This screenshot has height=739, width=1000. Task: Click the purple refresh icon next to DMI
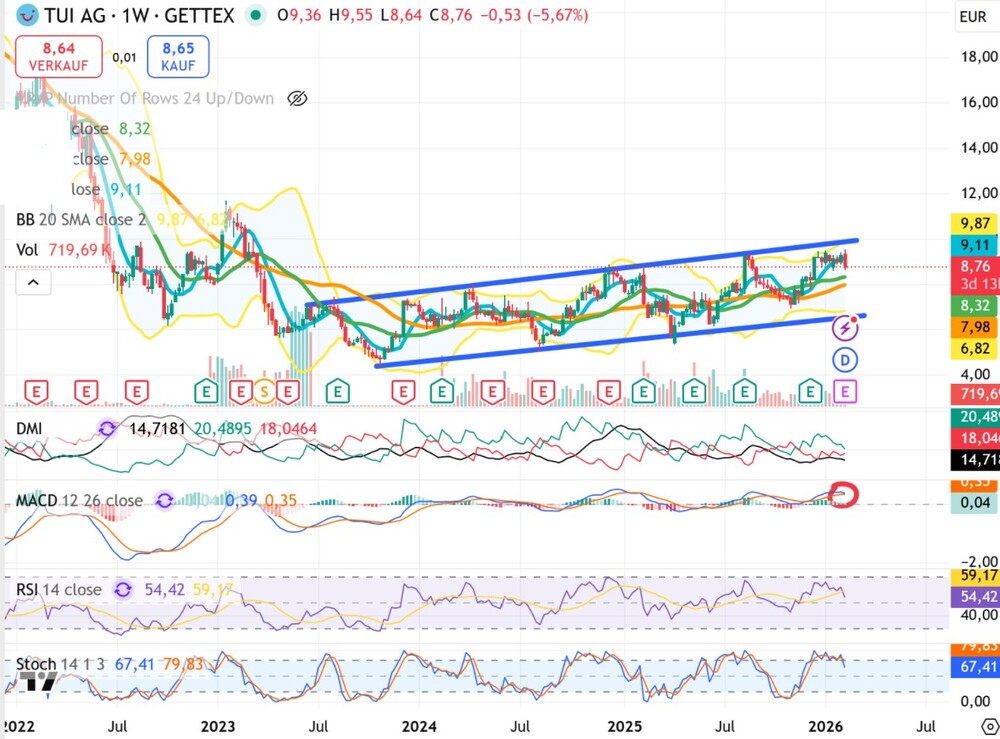click(x=107, y=428)
